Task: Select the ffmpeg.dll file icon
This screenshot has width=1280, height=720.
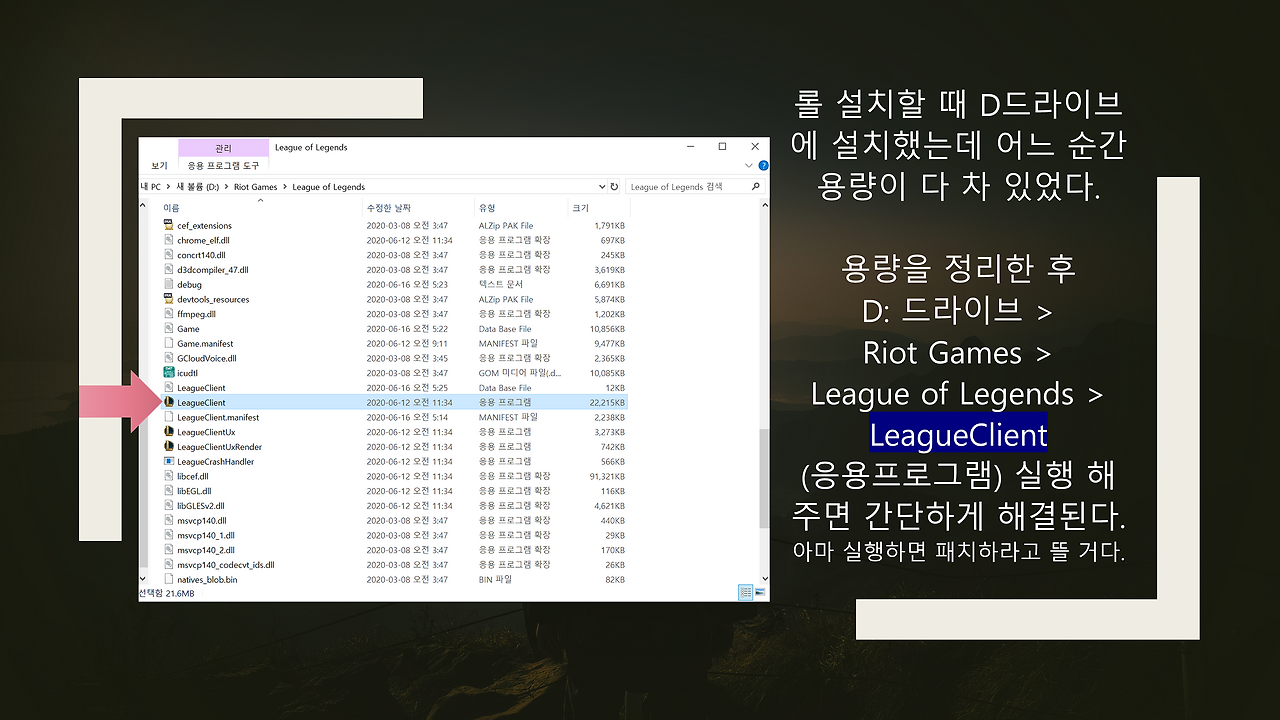Action: click(x=169, y=314)
